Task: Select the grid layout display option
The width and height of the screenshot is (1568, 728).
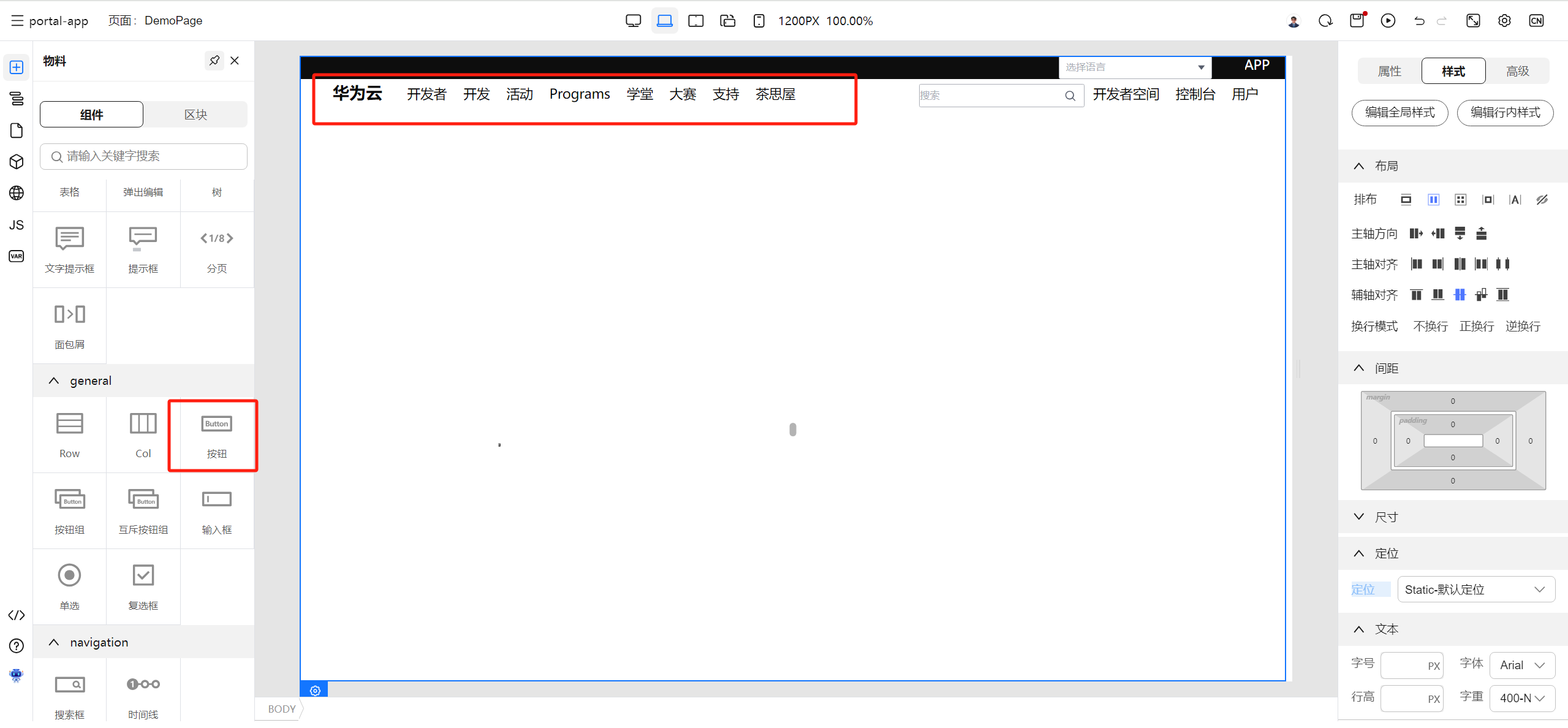Action: click(x=1460, y=200)
